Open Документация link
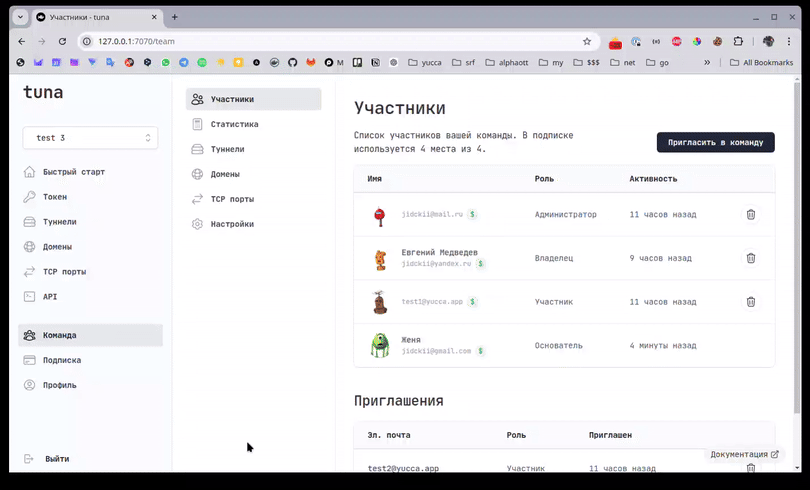Viewport: 810px width, 490px height. click(744, 454)
